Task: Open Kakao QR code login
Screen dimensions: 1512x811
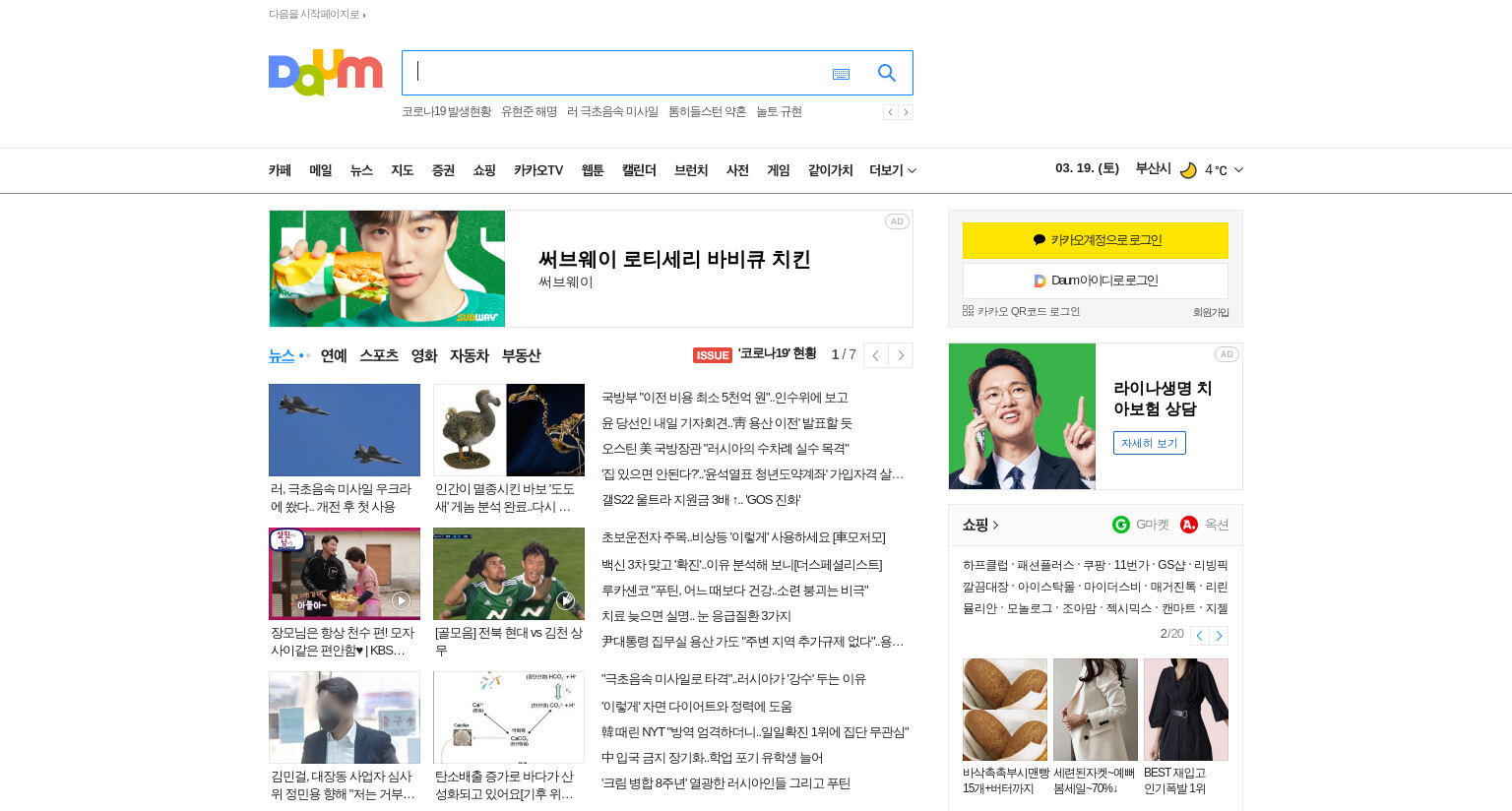Action: 1021,311
